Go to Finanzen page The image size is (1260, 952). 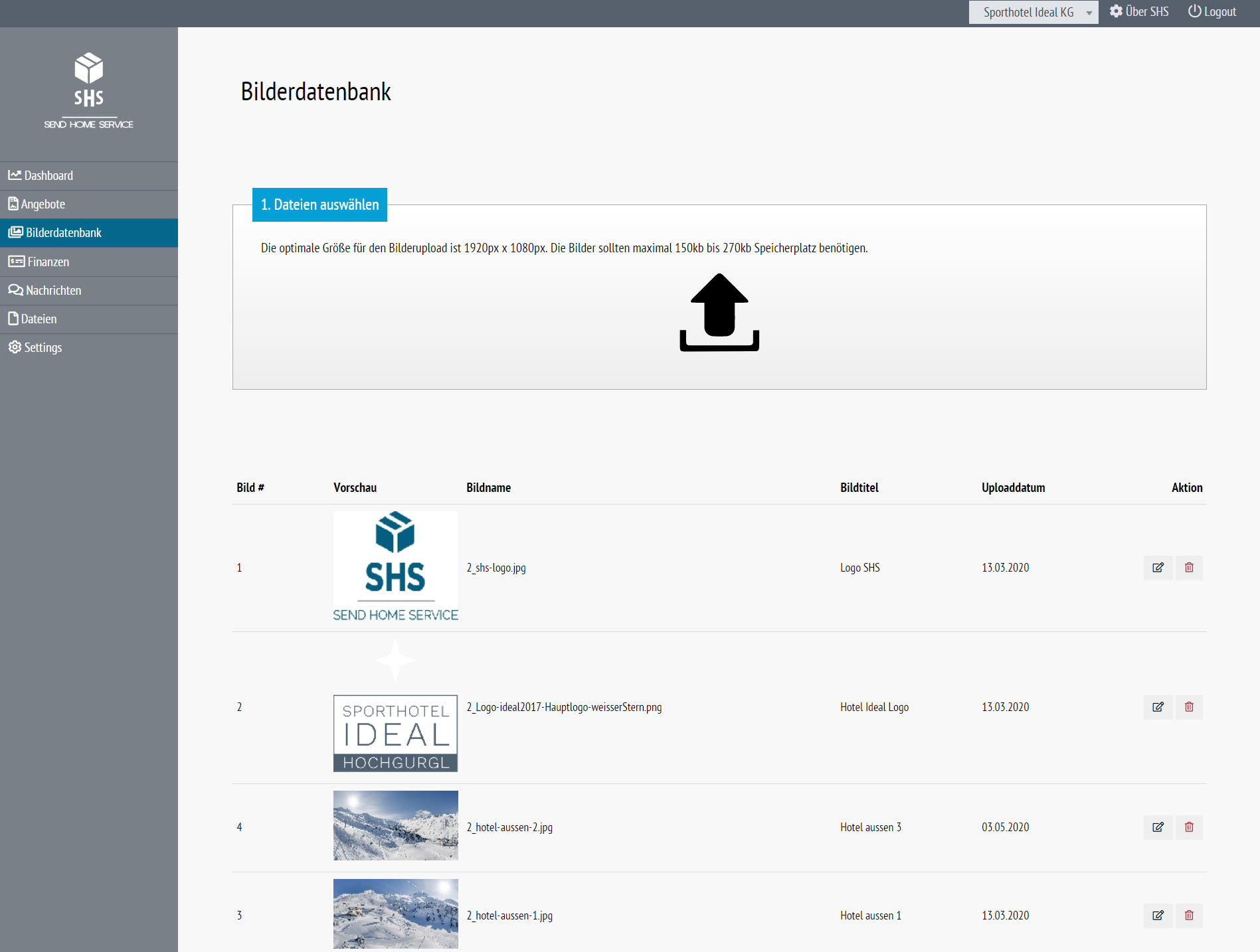point(89,262)
